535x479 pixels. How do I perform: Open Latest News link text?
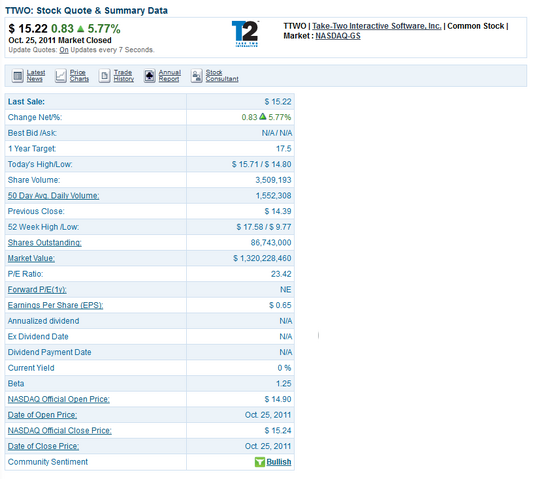[x=36, y=76]
